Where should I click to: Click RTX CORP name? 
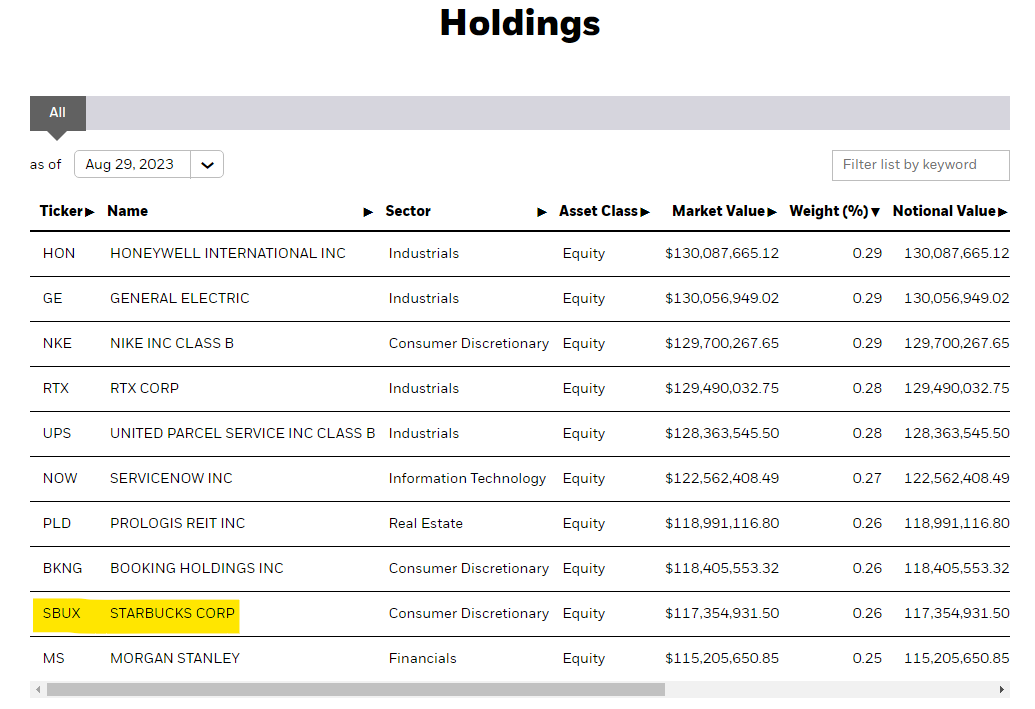coord(144,388)
